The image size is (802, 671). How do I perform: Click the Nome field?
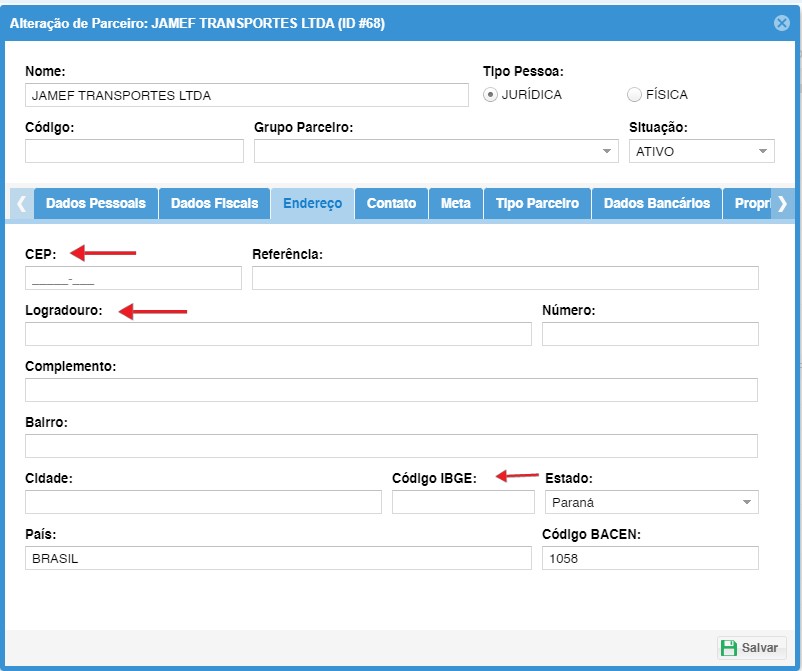(x=246, y=95)
